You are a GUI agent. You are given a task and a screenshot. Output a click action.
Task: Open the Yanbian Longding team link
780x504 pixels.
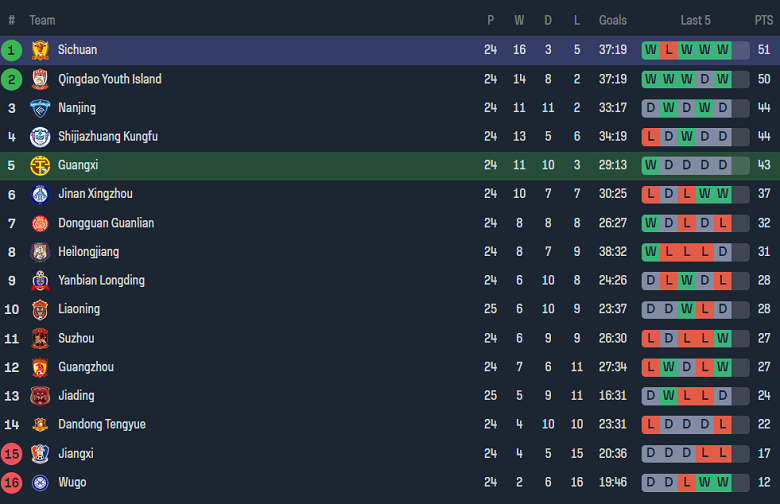[101, 280]
